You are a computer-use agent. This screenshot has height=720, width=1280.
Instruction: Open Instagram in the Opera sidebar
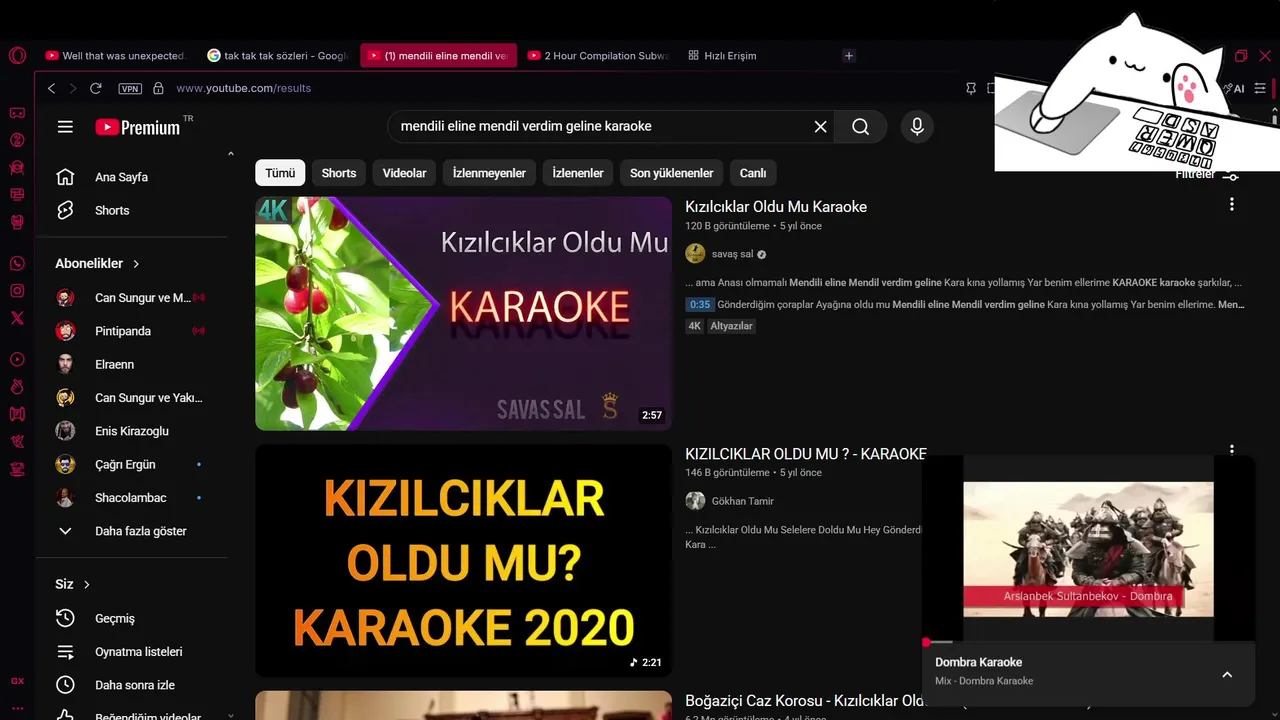(17, 291)
